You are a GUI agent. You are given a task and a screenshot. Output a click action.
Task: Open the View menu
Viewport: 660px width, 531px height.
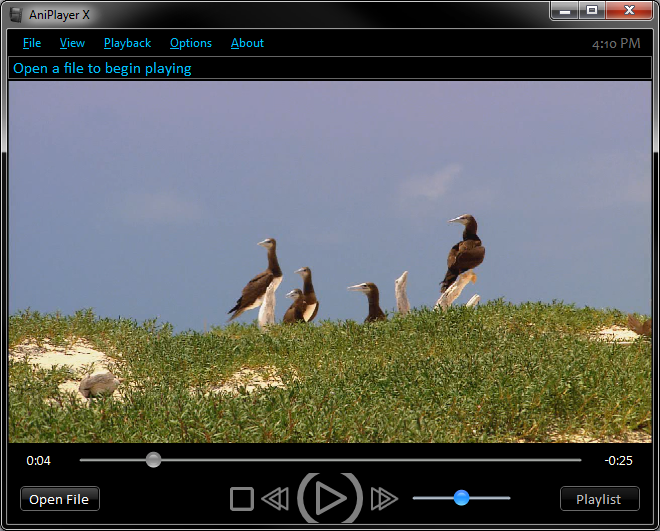click(72, 43)
